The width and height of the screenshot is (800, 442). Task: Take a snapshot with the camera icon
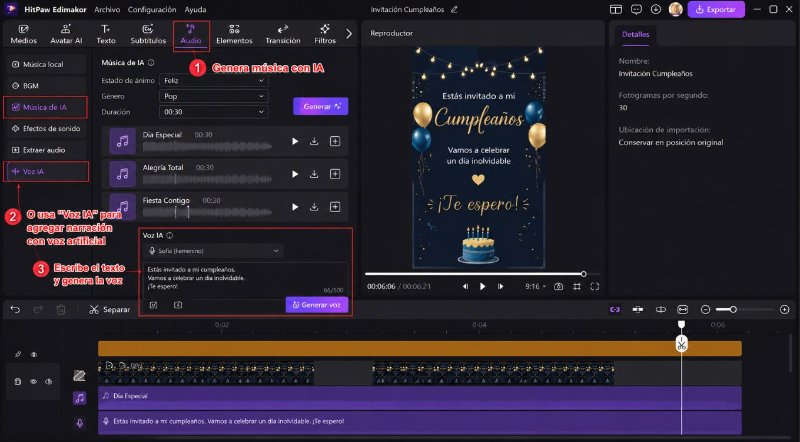(x=559, y=286)
